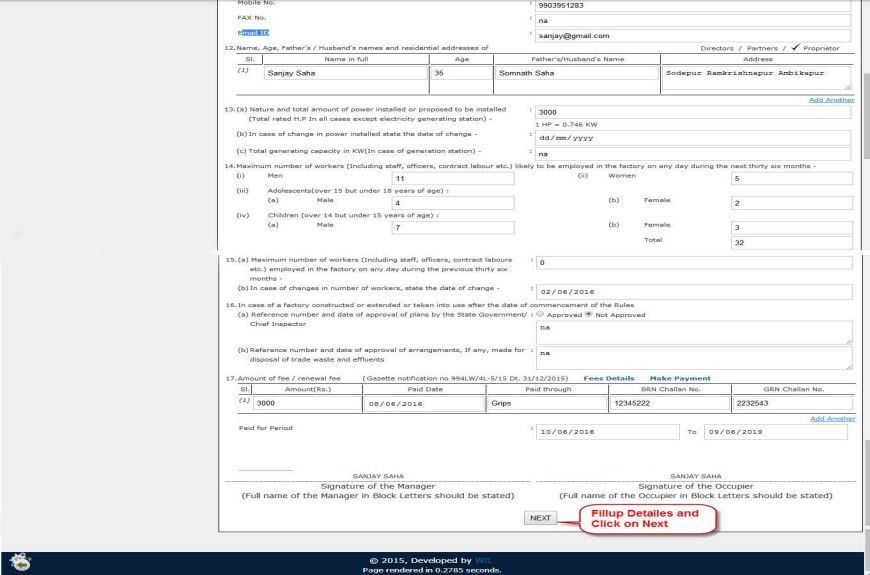Click the Paid Date field 08/06/2016
Image resolution: width=870 pixels, height=575 pixels.
click(x=424, y=403)
